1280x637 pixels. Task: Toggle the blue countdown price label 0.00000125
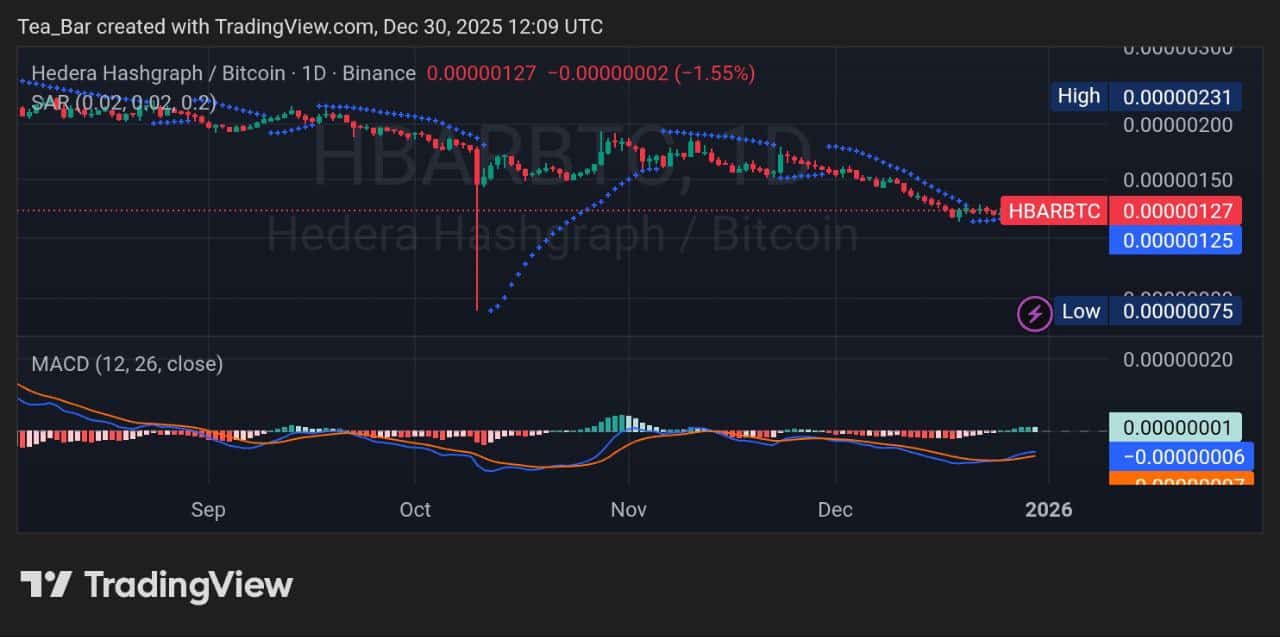[x=1176, y=240]
